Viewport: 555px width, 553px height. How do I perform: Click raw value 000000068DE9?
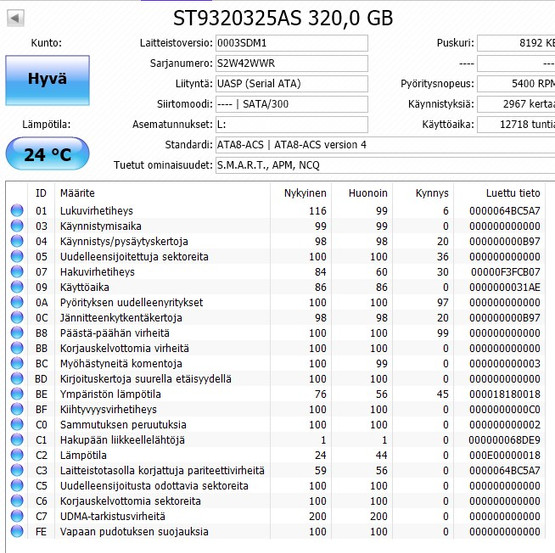pyautogui.click(x=504, y=440)
